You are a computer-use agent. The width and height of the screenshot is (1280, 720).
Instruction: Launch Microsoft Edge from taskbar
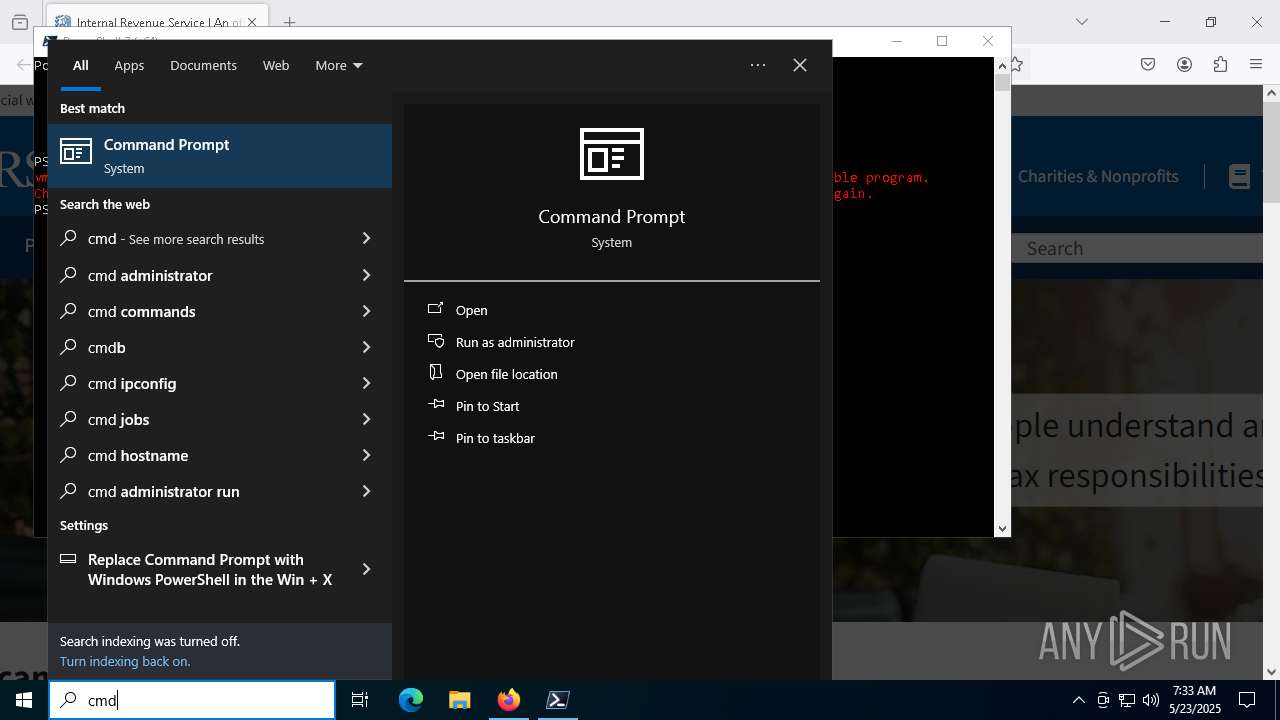(x=411, y=700)
